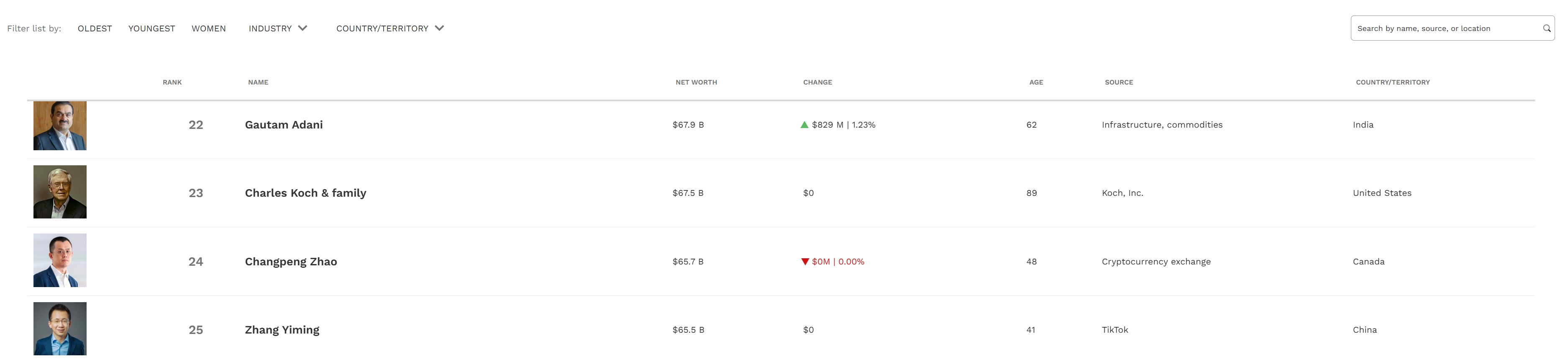Sort by Rank column header
Screen dimensions: 1568x362
click(172, 82)
